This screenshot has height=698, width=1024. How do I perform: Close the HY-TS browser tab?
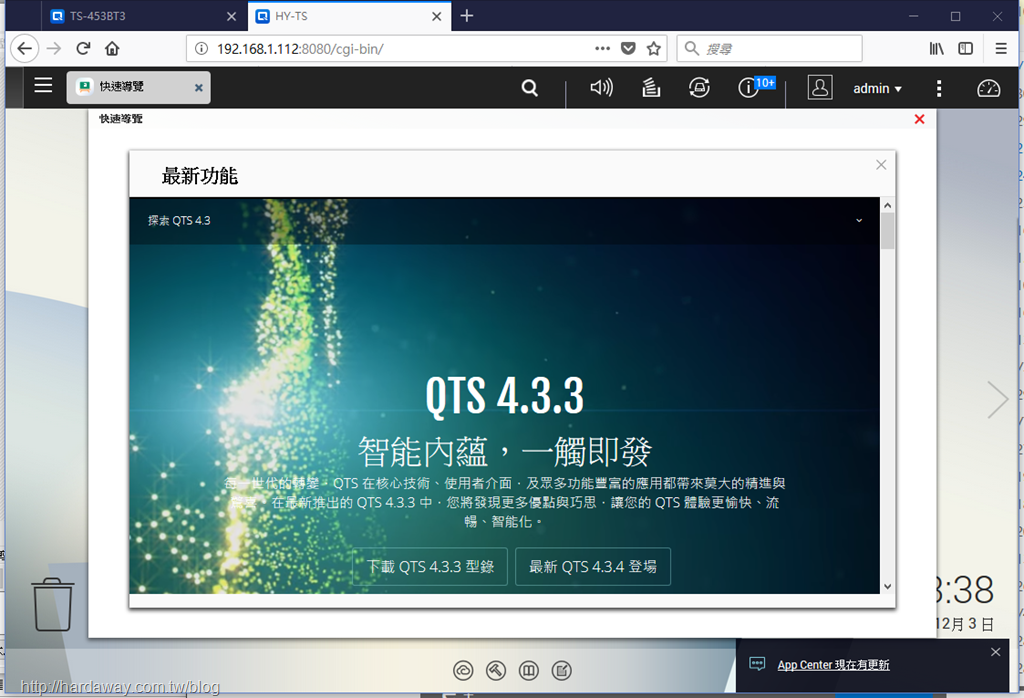click(437, 16)
